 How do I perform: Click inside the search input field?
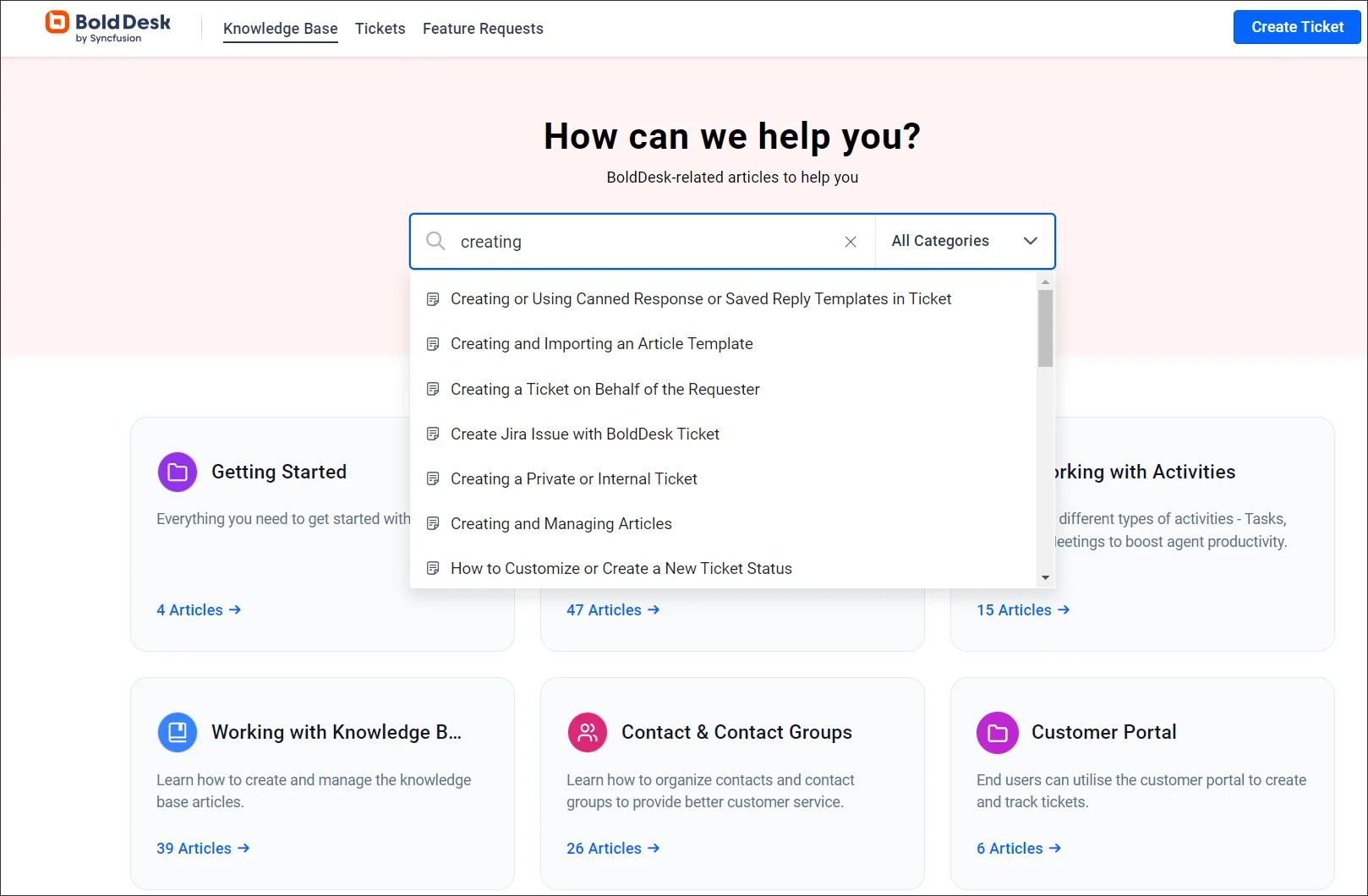click(x=643, y=242)
